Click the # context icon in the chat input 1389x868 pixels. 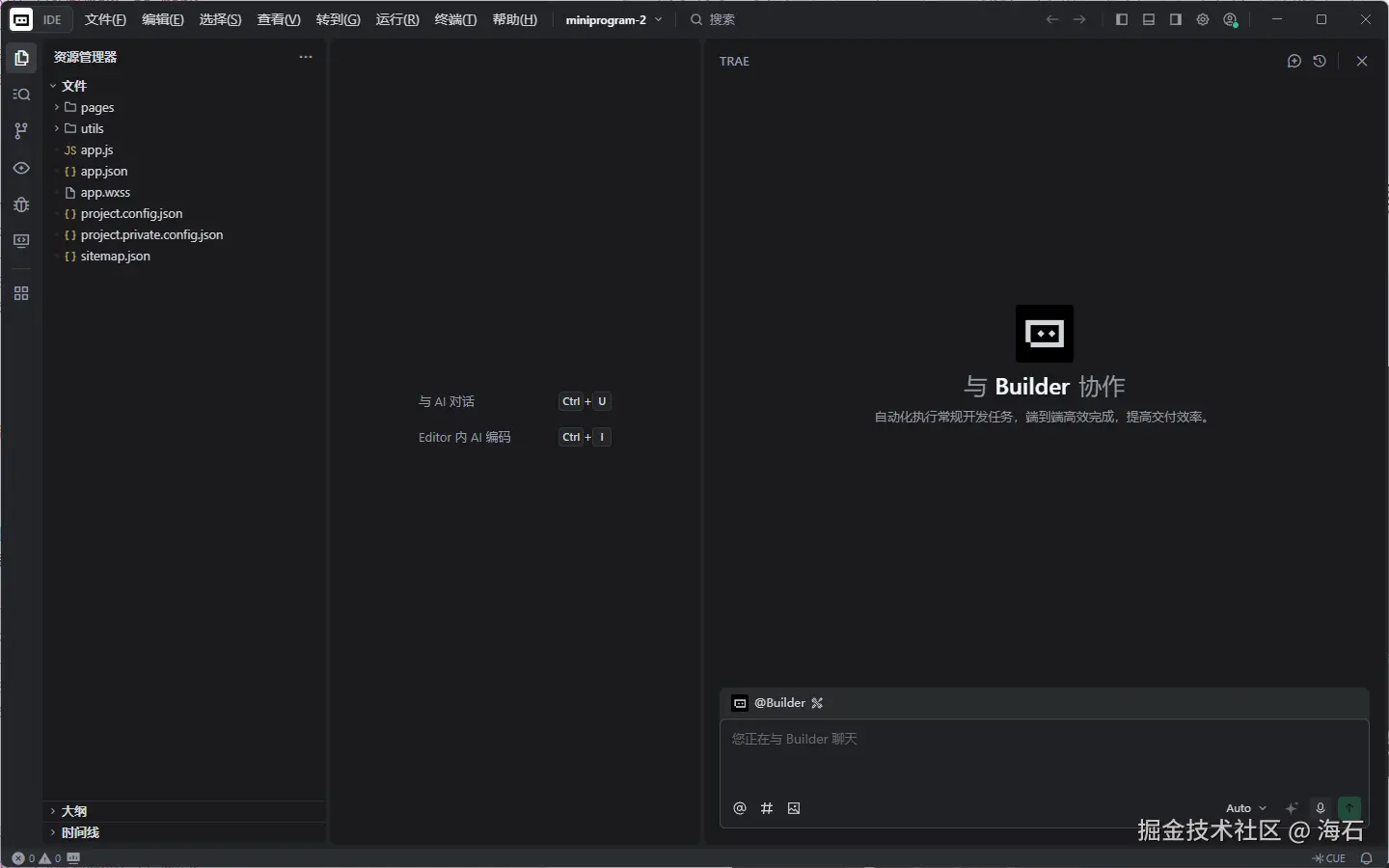pyautogui.click(x=767, y=808)
